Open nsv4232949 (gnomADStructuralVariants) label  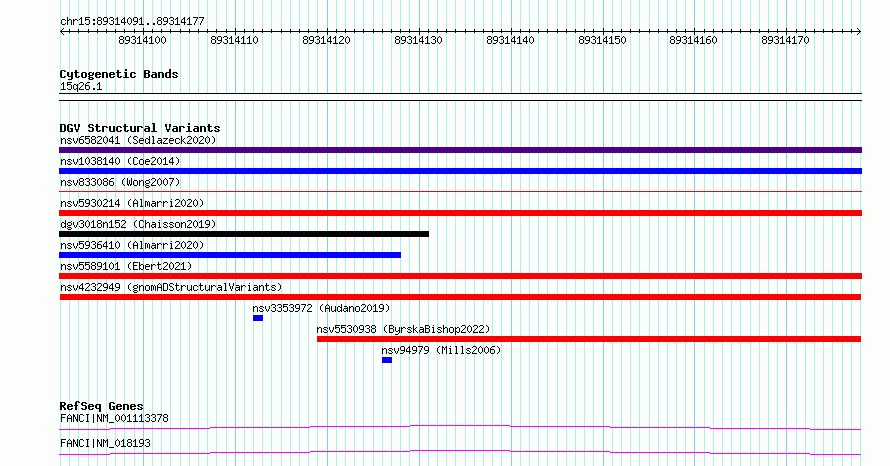(x=171, y=287)
